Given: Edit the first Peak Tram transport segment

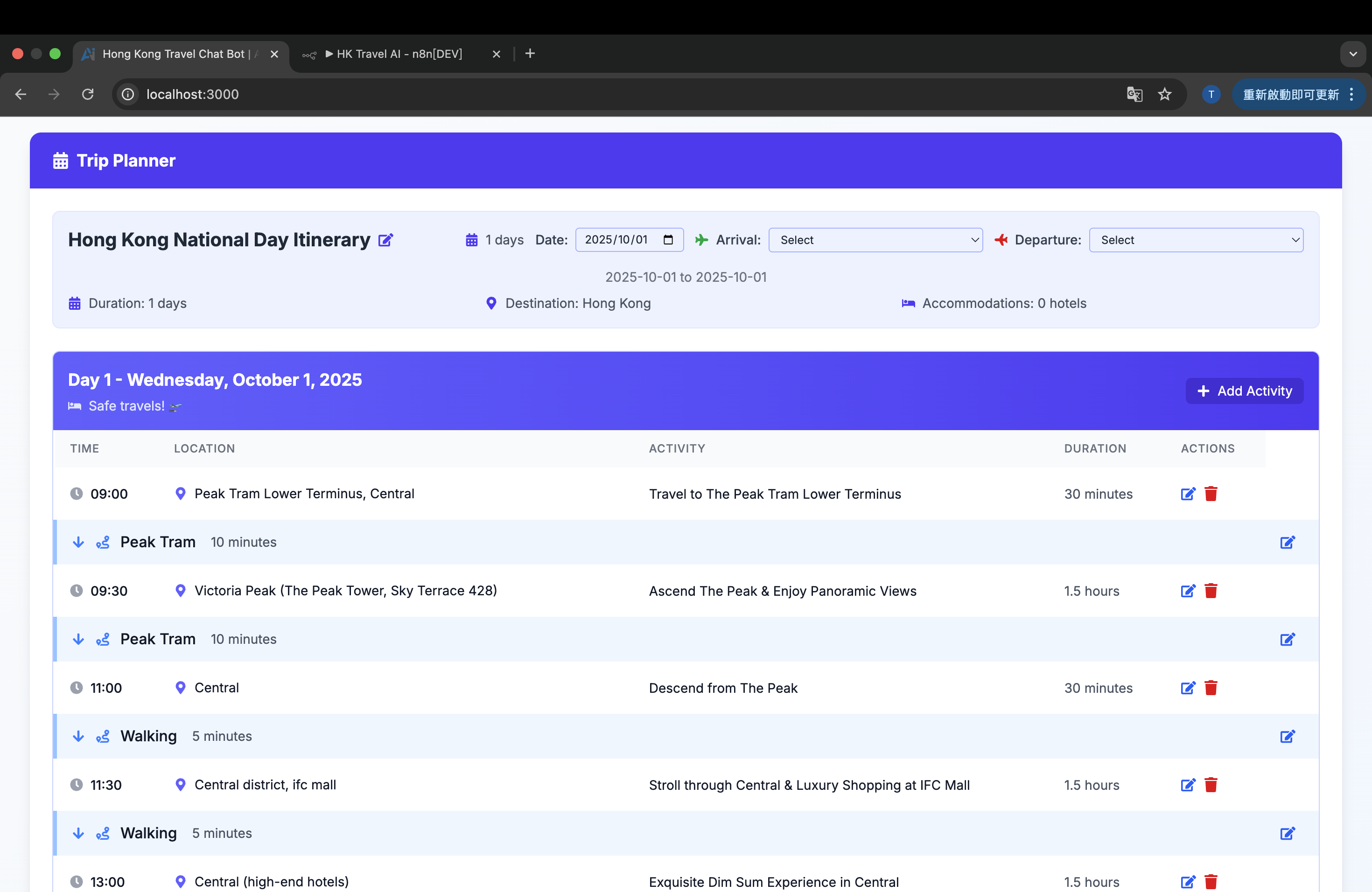Looking at the screenshot, I should click(x=1287, y=542).
